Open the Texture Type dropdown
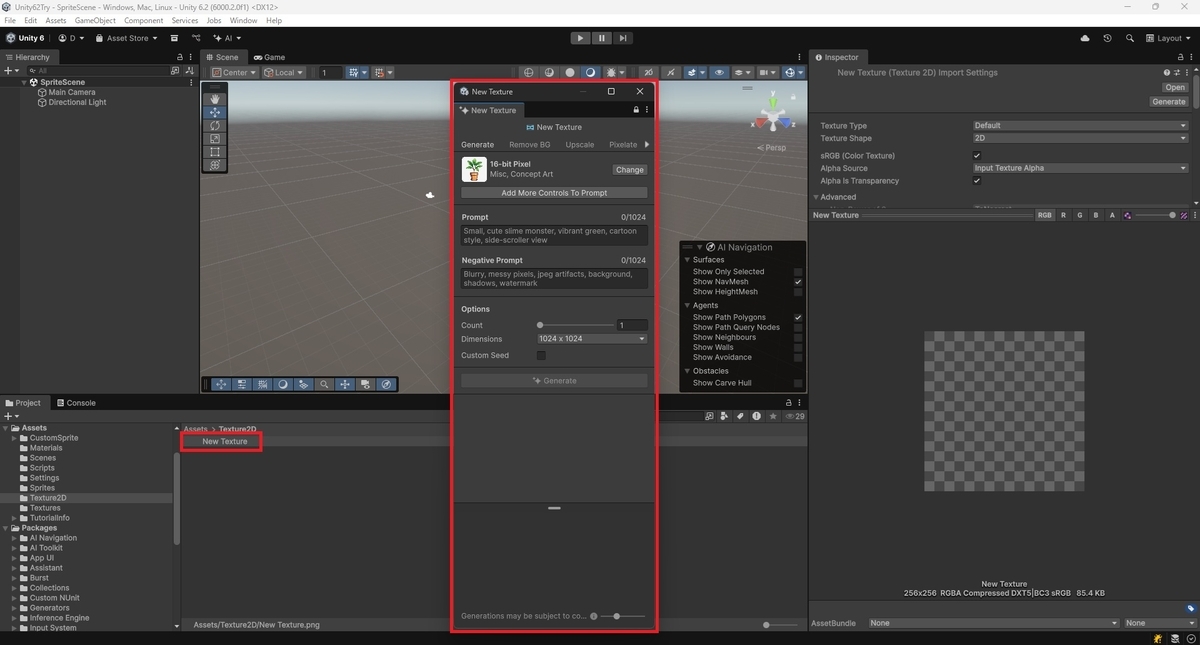The width and height of the screenshot is (1200, 645). (1080, 125)
